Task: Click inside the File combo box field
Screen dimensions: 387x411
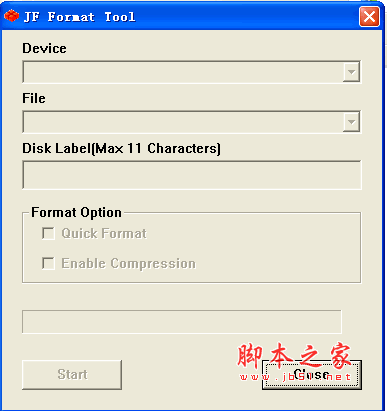Action: point(192,122)
